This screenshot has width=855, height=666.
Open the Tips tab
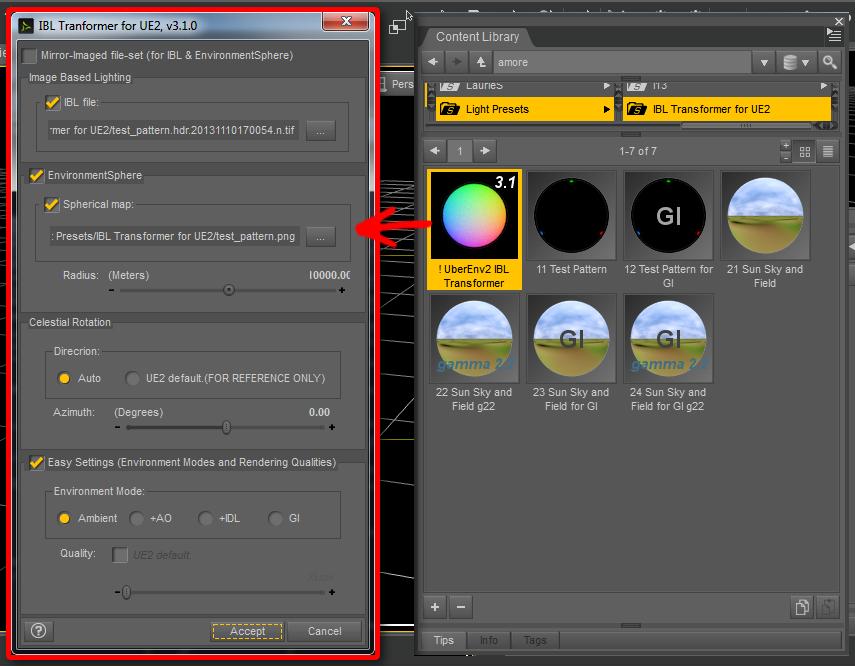pos(443,640)
